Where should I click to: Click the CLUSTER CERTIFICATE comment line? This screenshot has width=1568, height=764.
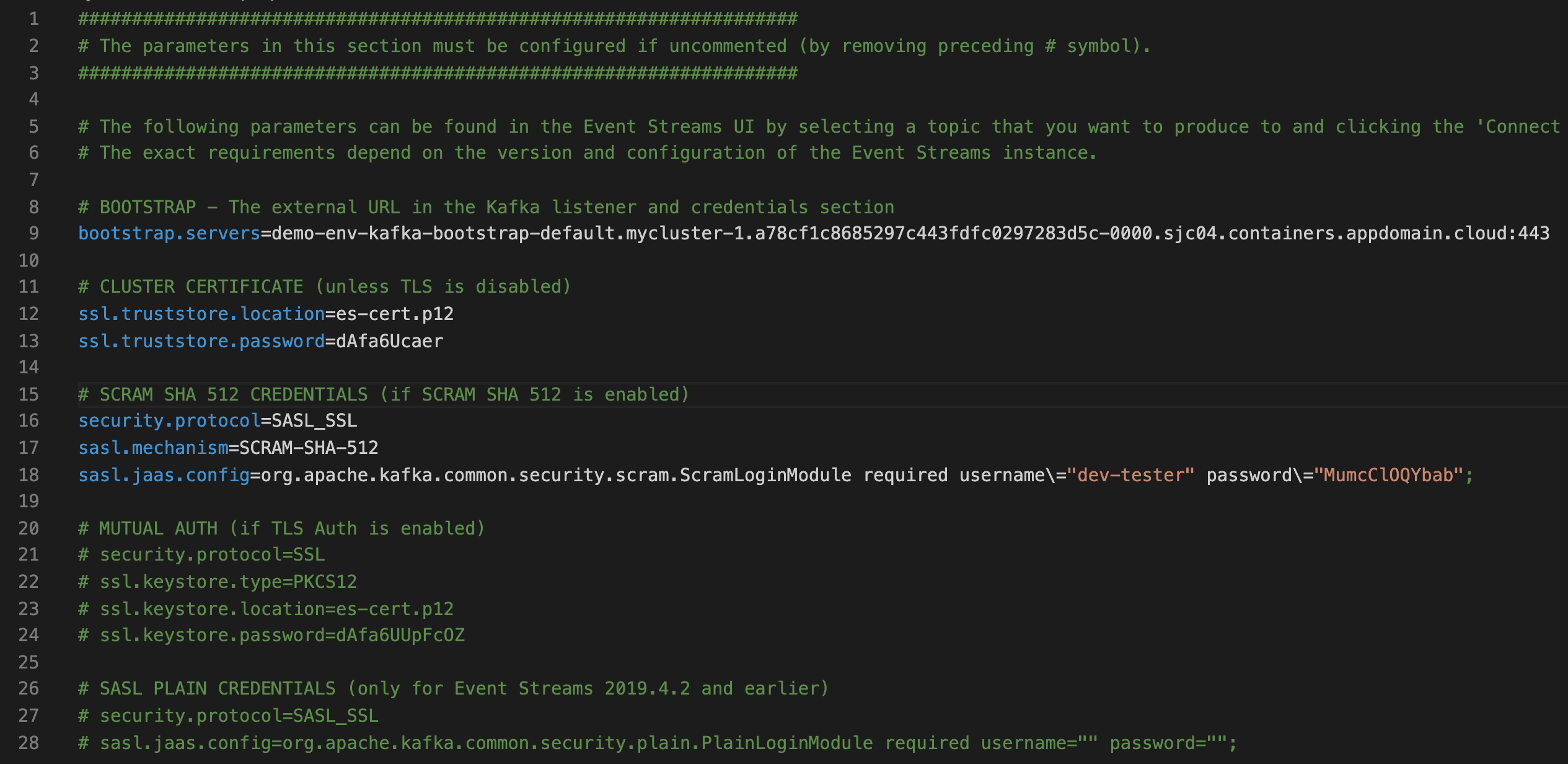coord(325,287)
